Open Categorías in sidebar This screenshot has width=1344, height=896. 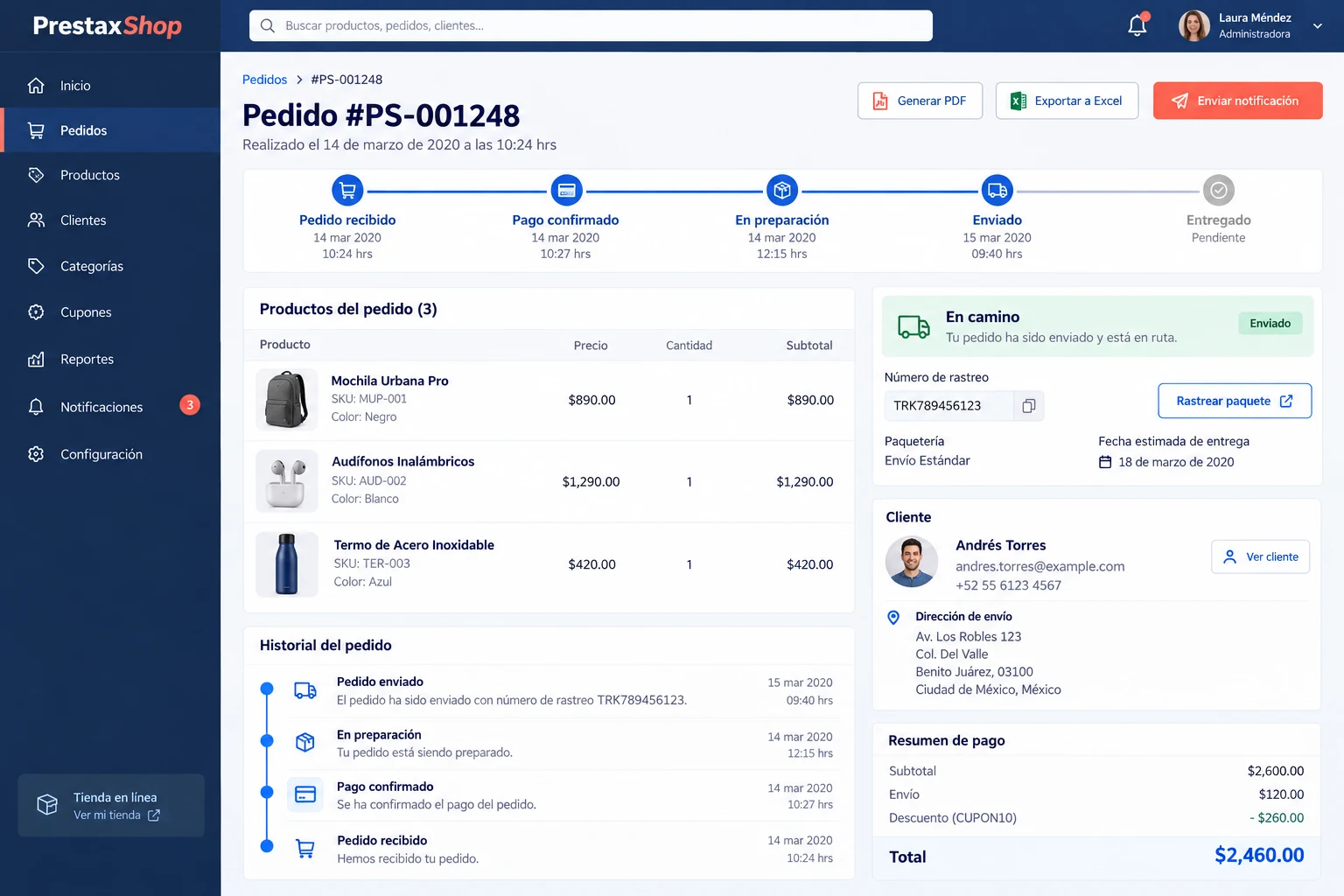coord(110,266)
